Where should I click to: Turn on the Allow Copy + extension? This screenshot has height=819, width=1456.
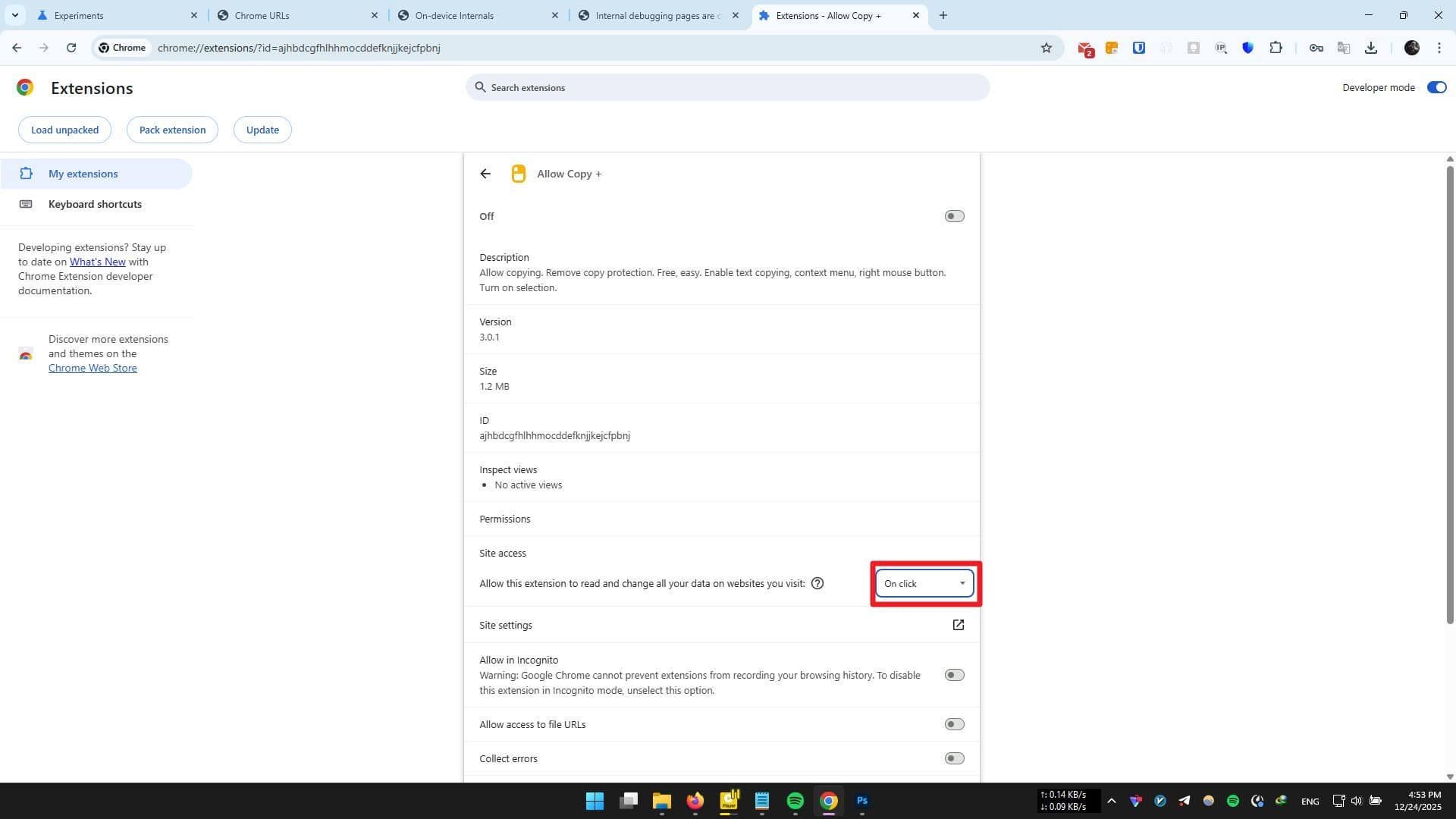coord(954,216)
